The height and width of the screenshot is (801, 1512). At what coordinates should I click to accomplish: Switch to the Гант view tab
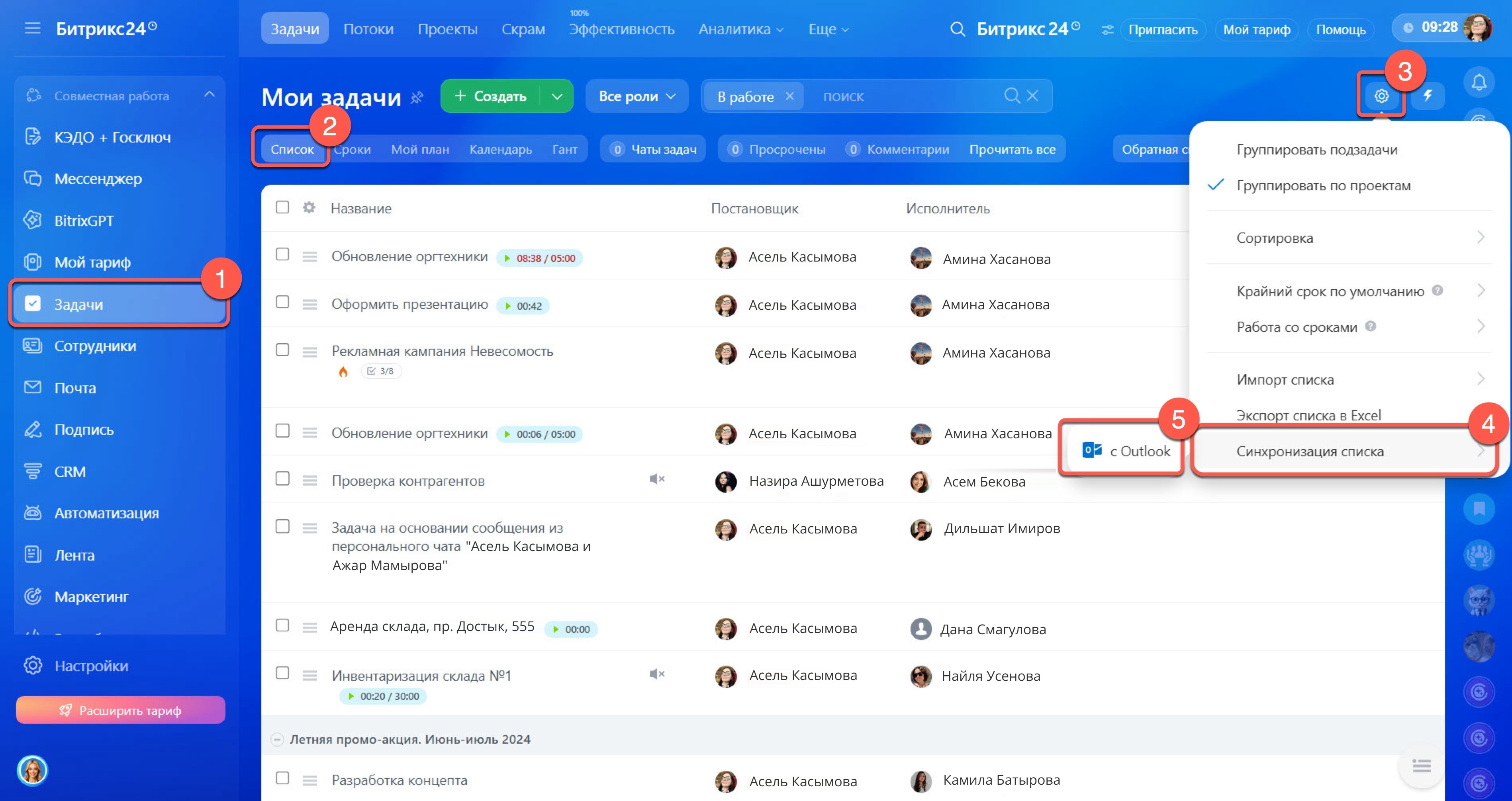pyautogui.click(x=565, y=150)
